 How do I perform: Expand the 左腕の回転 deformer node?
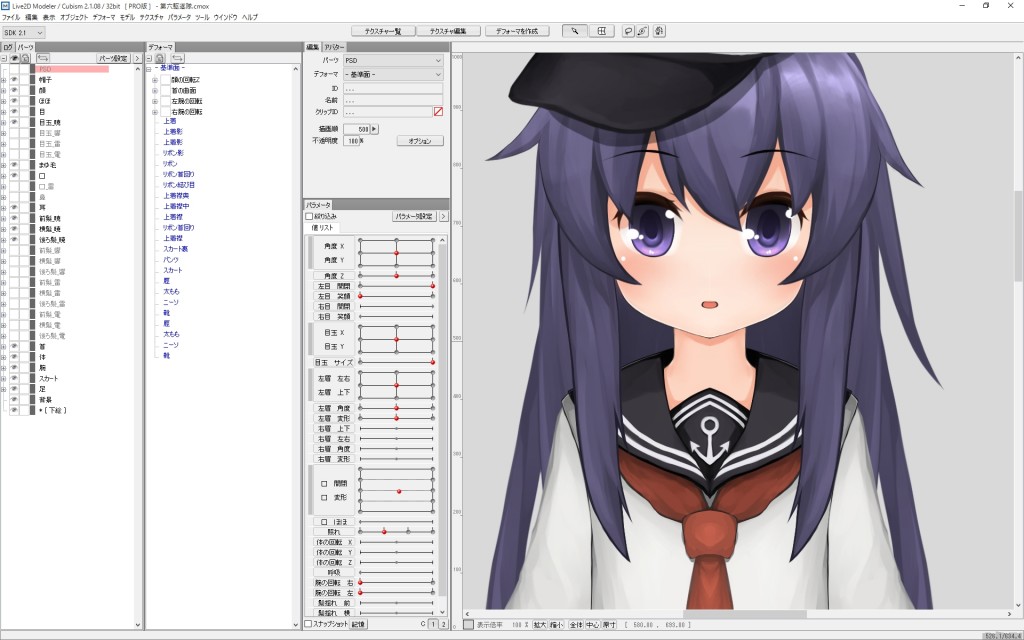pyautogui.click(x=155, y=101)
